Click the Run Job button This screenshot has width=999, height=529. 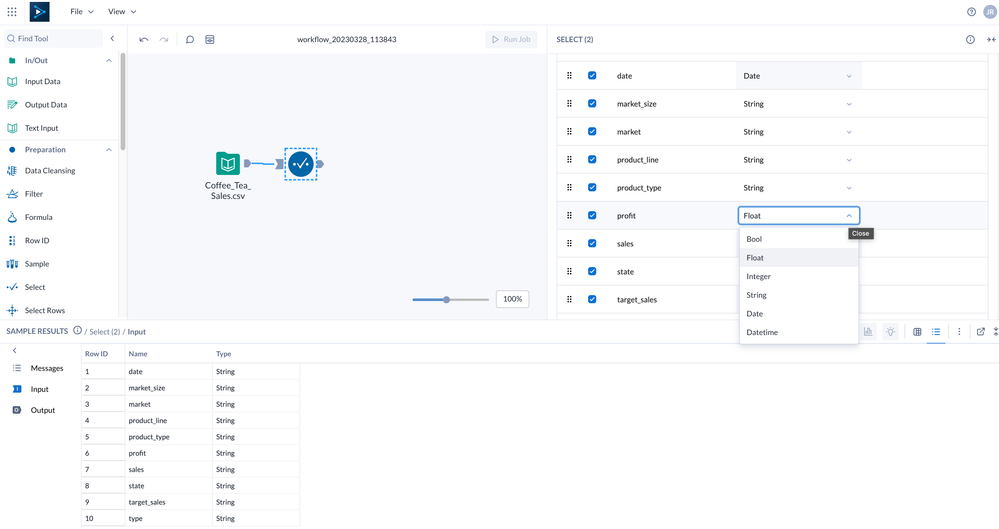511,40
